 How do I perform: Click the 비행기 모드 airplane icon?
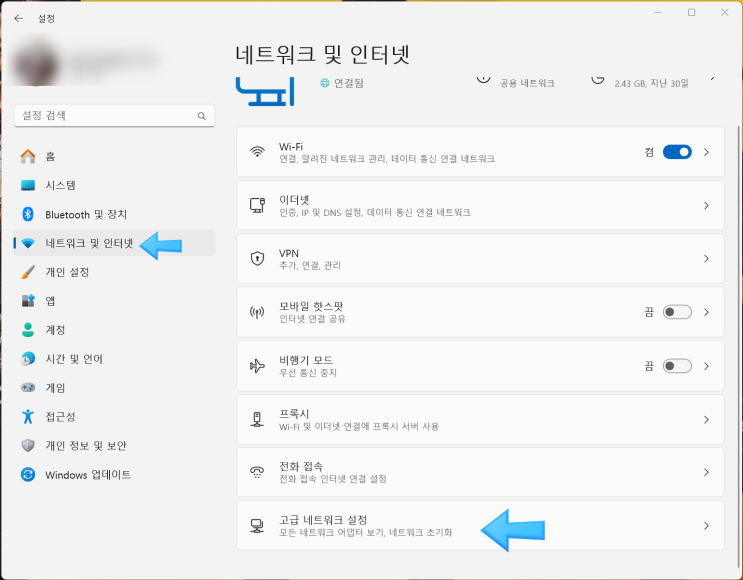(257, 366)
